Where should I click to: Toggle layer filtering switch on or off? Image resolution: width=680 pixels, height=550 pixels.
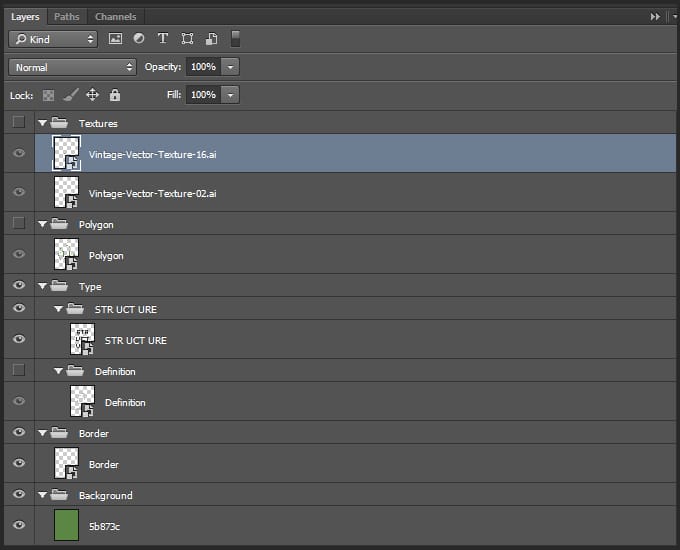pos(235,39)
